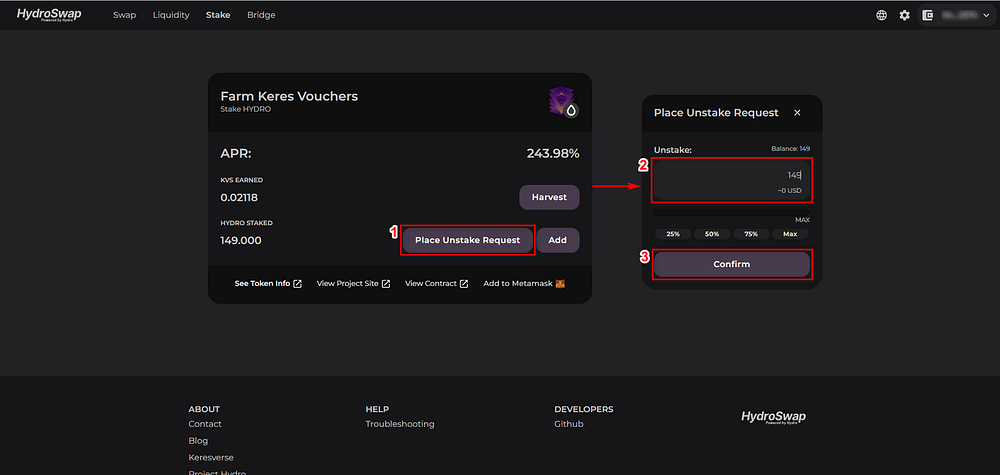Screen dimensions: 1000x475
Task: Open settings gear icon in header
Action: click(x=904, y=15)
